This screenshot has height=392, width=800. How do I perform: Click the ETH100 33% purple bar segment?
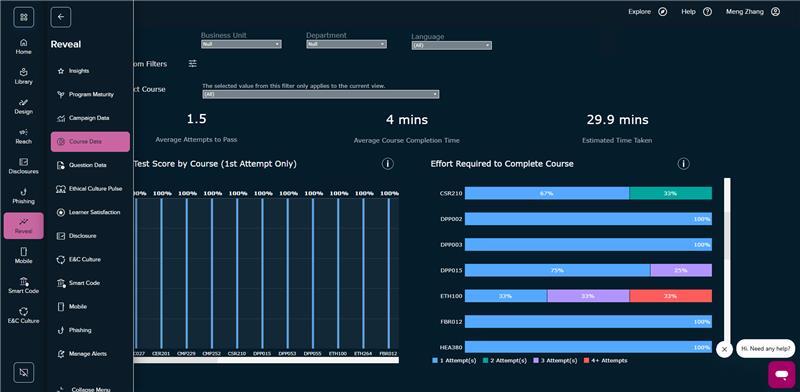[x=588, y=296]
